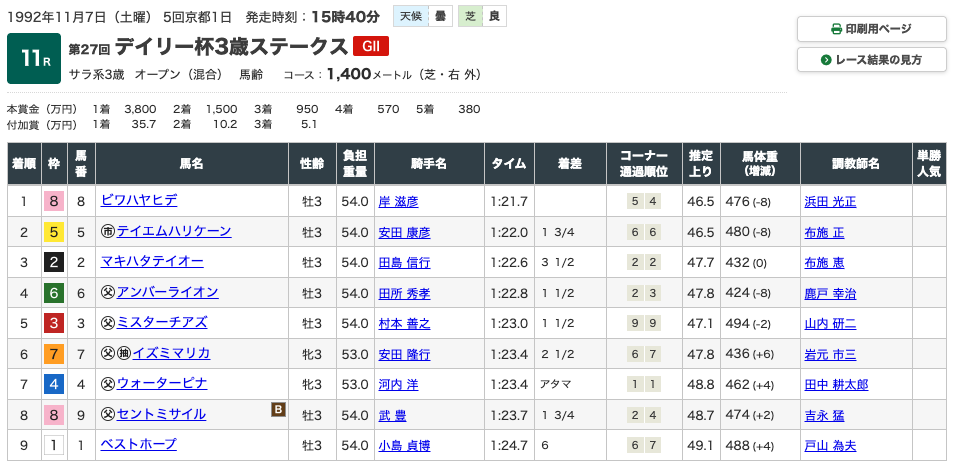Open the レース結果の見方 guide button

[x=871, y=60]
